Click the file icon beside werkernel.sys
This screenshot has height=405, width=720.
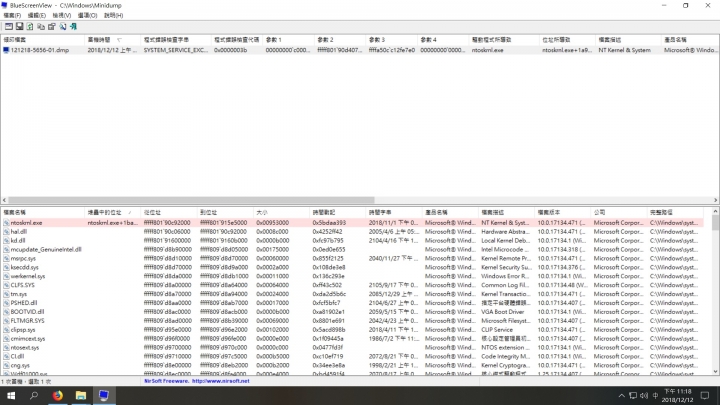tap(6, 276)
